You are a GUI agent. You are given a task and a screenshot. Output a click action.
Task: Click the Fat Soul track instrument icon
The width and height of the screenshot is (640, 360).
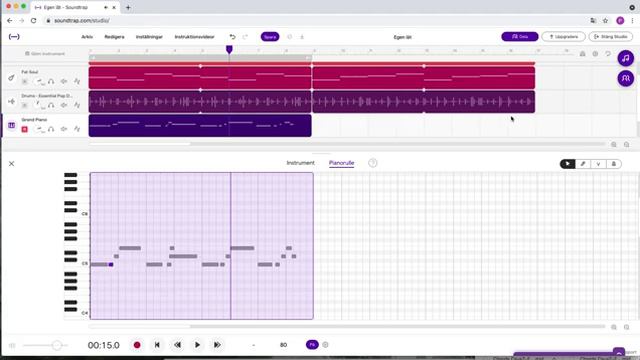[11, 78]
